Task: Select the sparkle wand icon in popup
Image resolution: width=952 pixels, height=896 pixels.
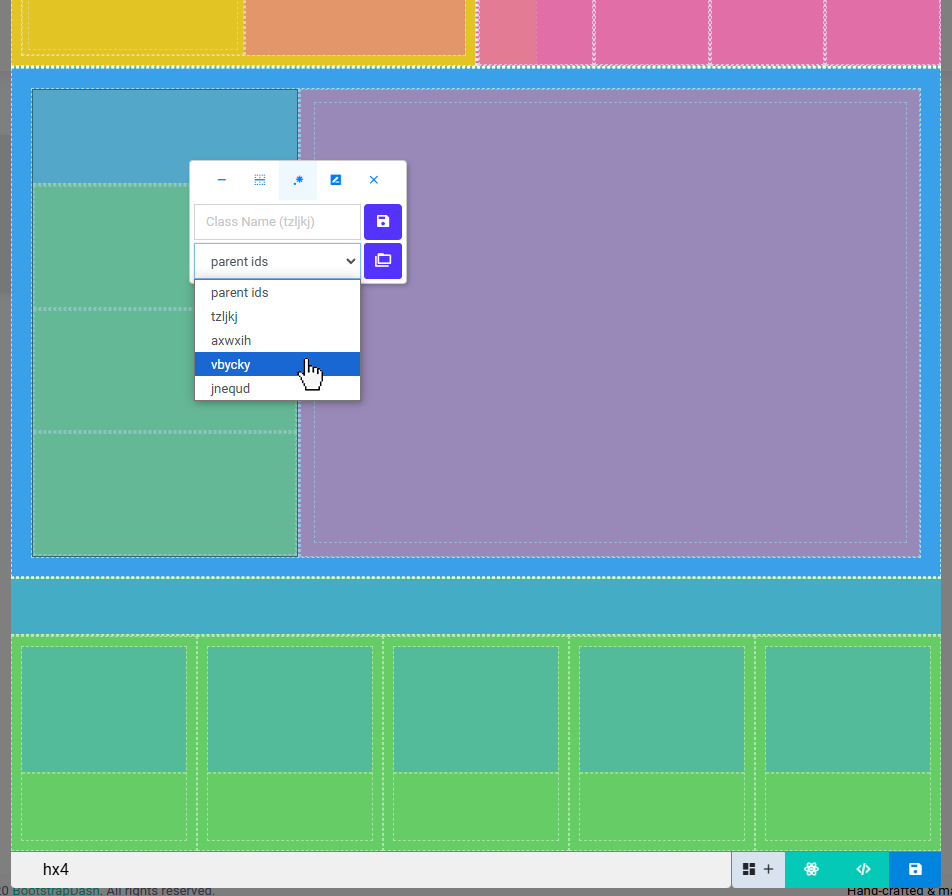Action: pos(298,180)
